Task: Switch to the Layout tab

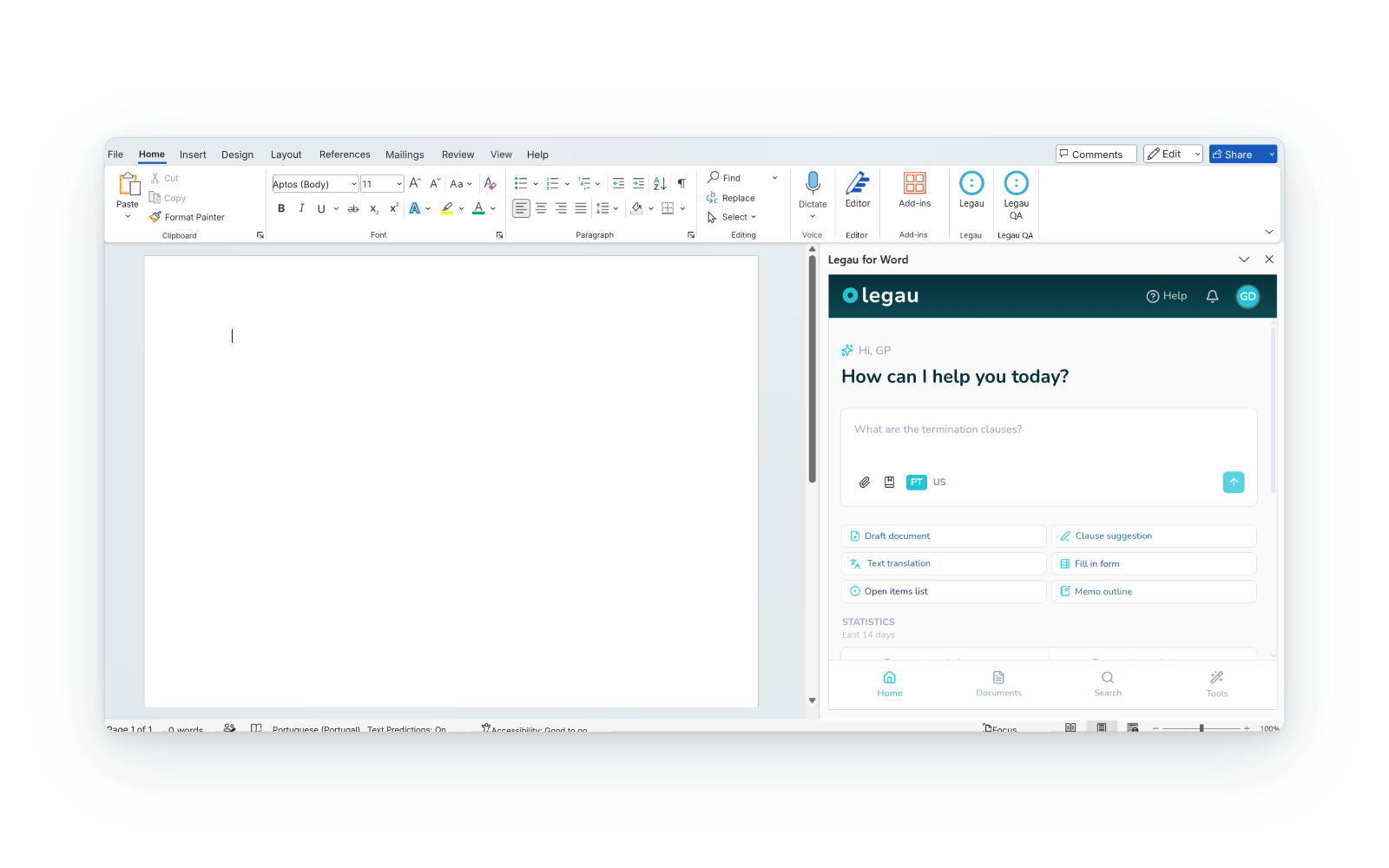Action: [x=286, y=155]
